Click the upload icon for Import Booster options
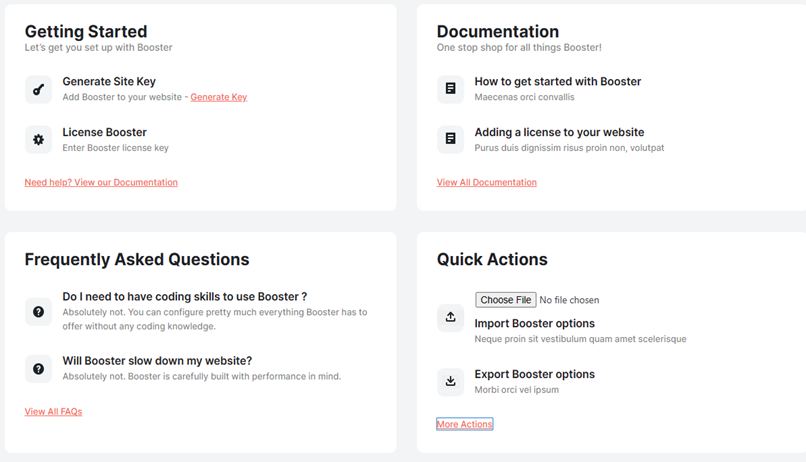The height and width of the screenshot is (462, 806). [x=450, y=318]
